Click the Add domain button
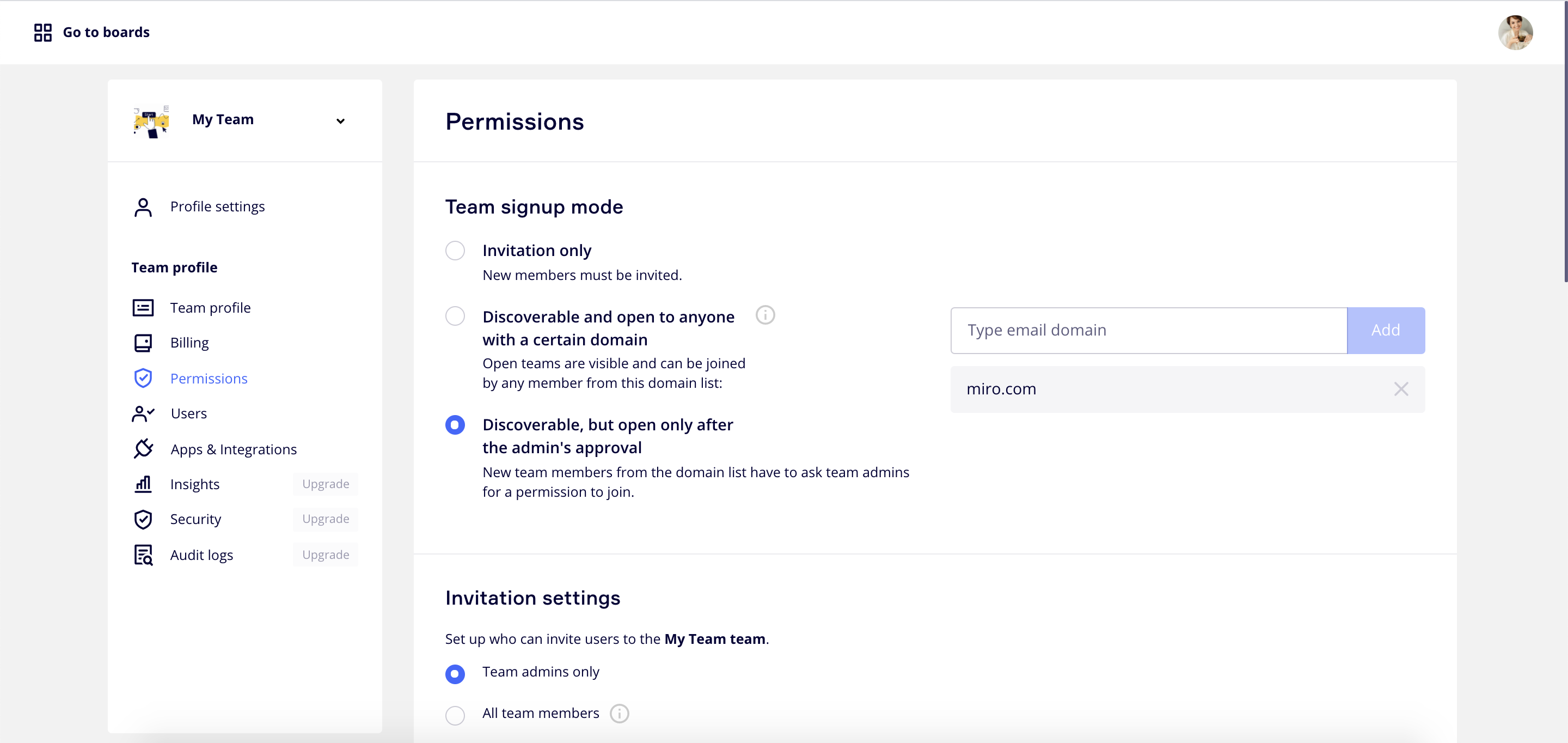This screenshot has width=1568, height=743. click(1385, 330)
